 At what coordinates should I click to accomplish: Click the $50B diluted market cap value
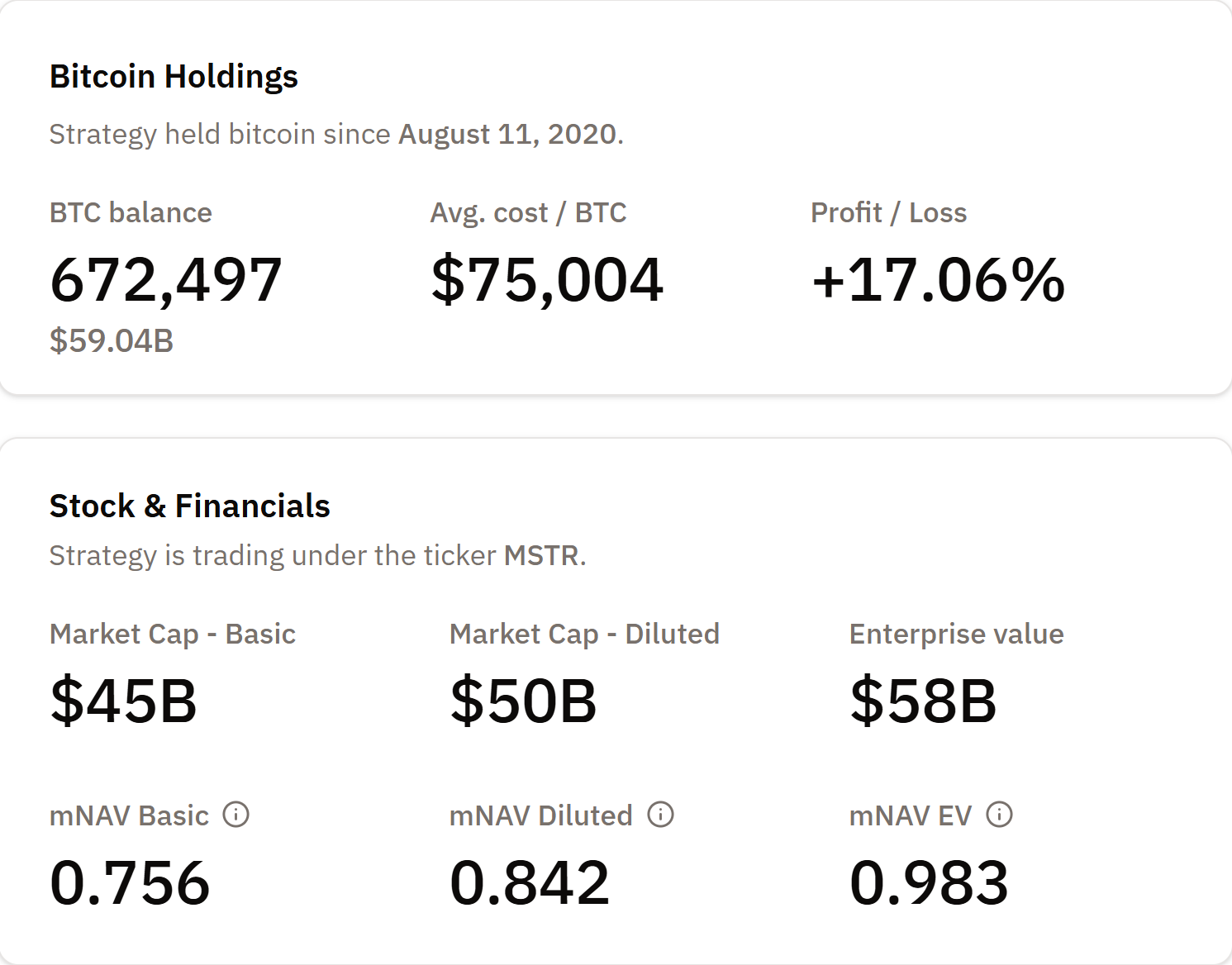(523, 701)
